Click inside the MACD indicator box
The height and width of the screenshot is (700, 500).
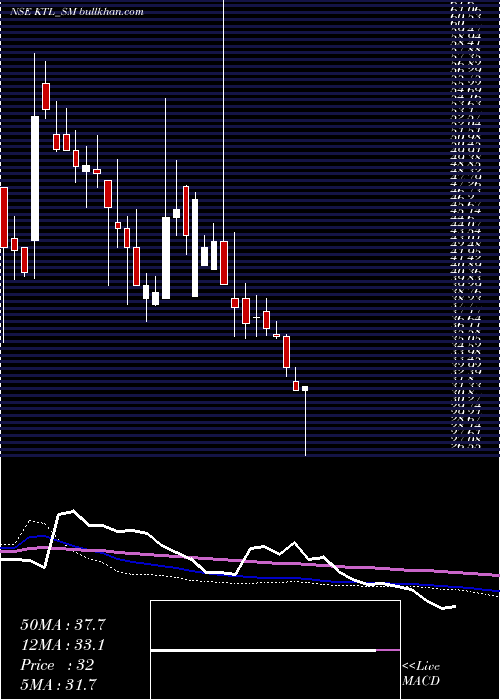pos(275,650)
